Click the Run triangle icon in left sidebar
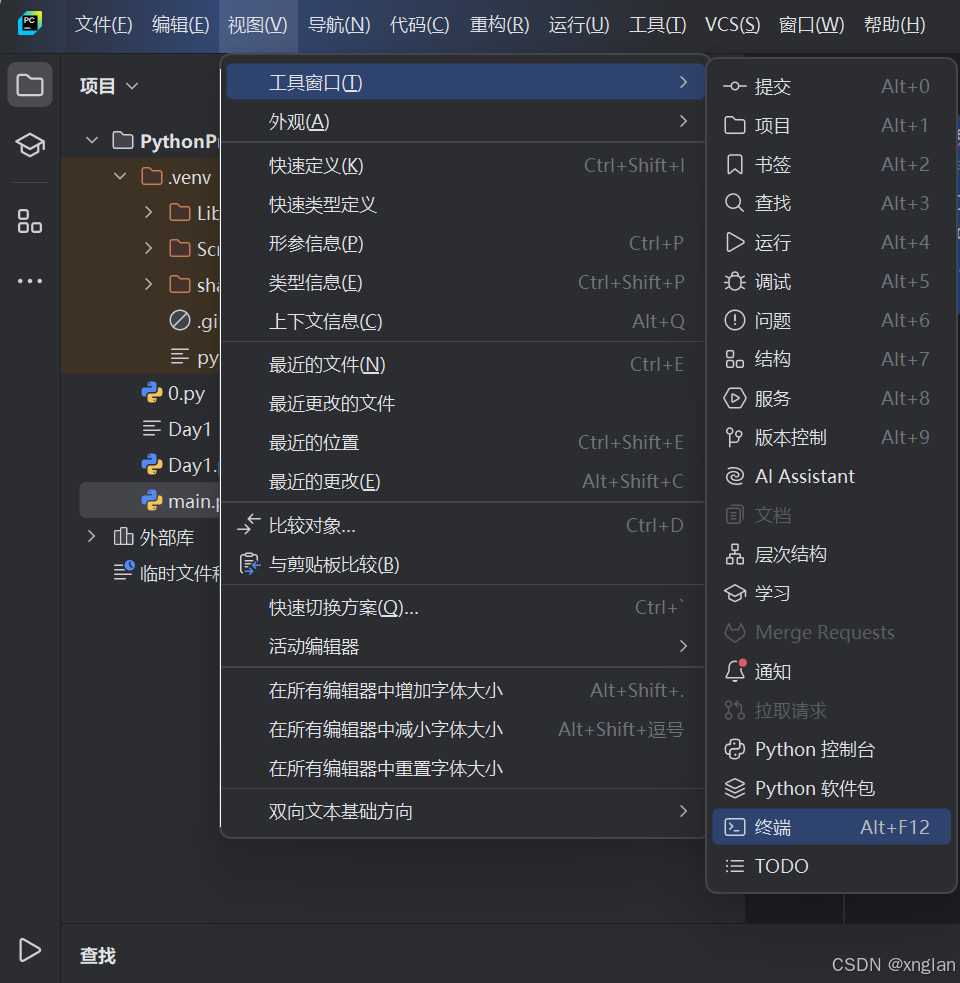 (29, 950)
